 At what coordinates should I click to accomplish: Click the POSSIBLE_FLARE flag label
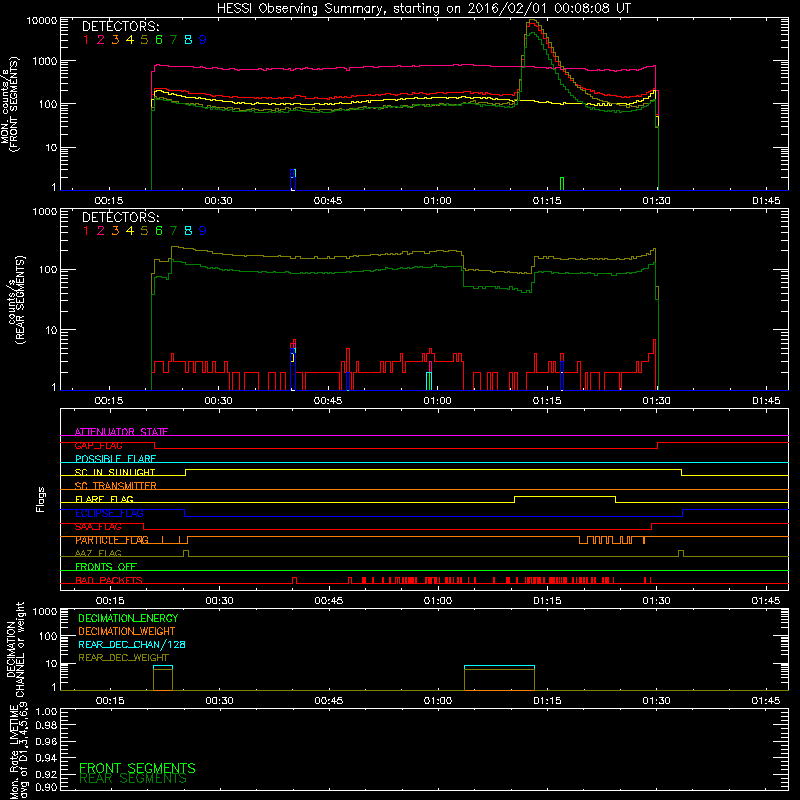(x=115, y=459)
